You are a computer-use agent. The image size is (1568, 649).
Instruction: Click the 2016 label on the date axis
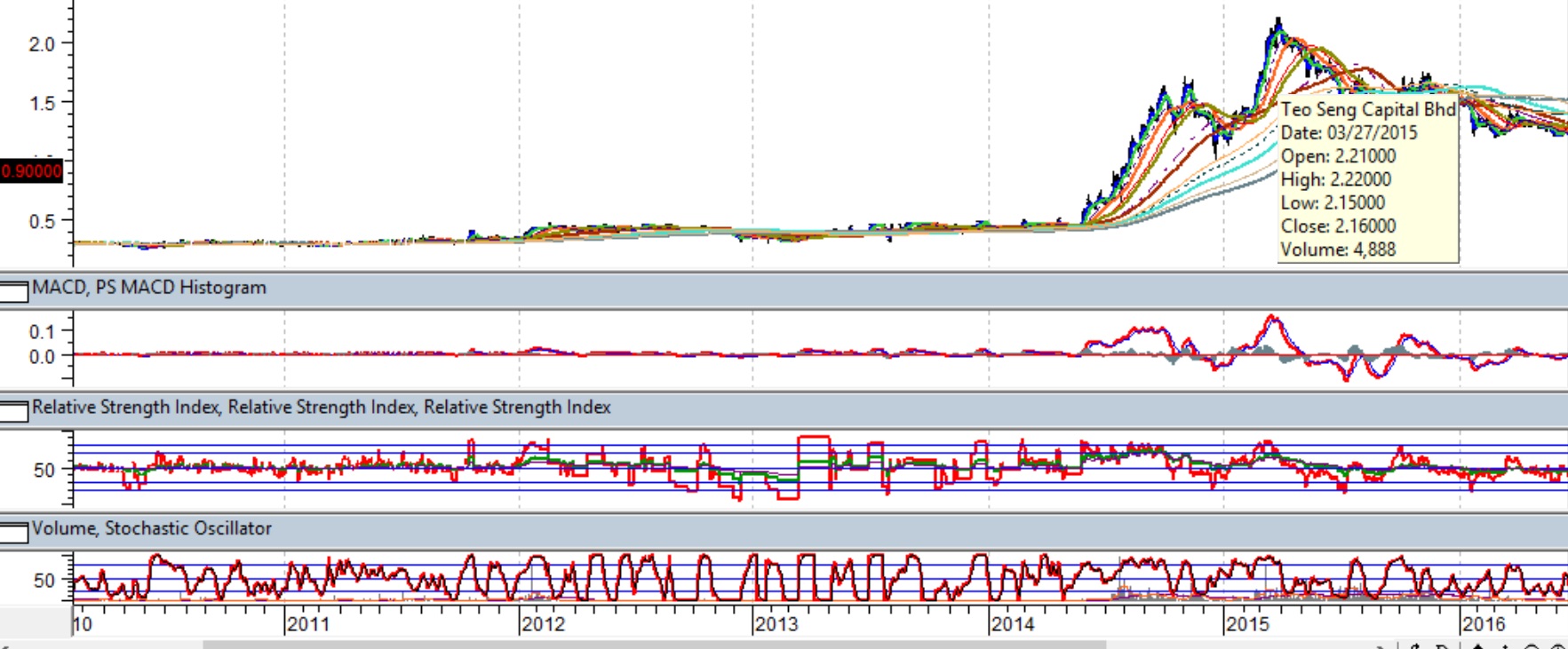pos(1484,624)
